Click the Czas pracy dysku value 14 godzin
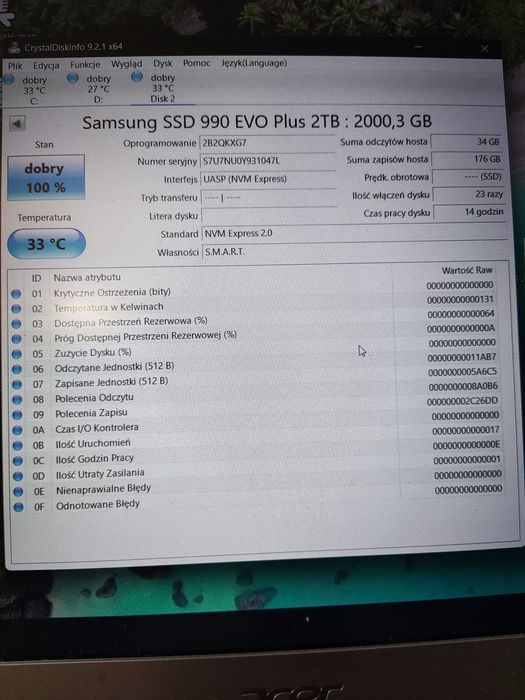This screenshot has height=700, width=525. 470,212
